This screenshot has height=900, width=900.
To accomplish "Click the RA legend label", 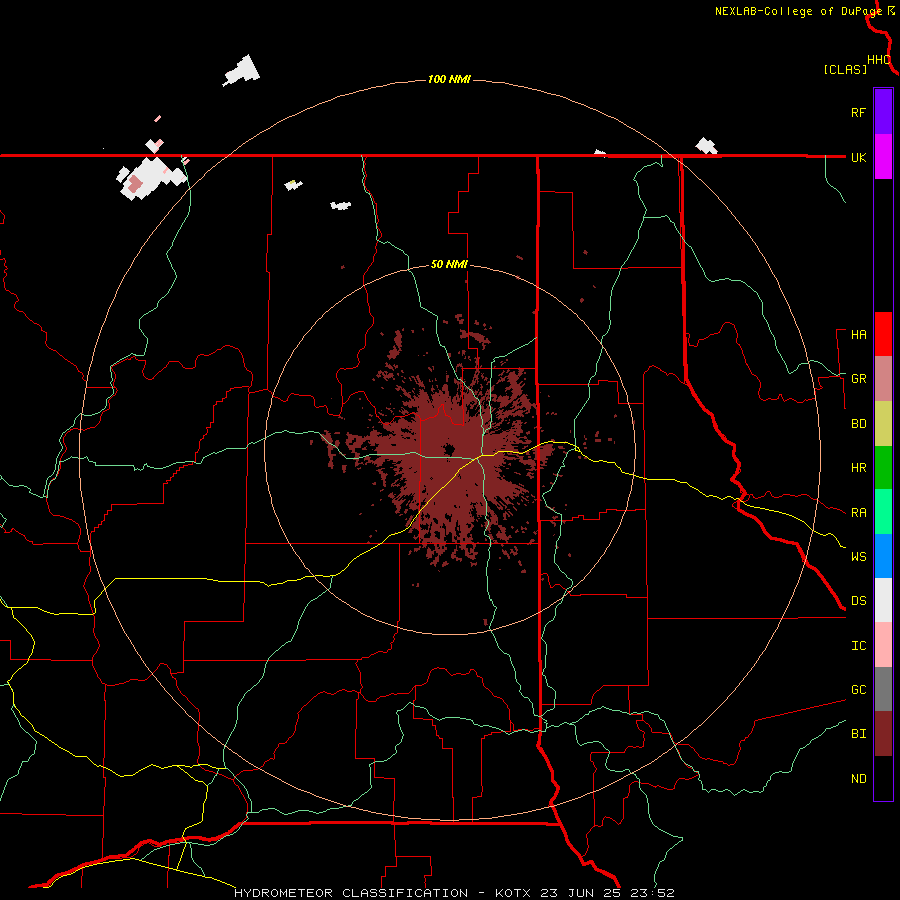I will click(x=858, y=513).
